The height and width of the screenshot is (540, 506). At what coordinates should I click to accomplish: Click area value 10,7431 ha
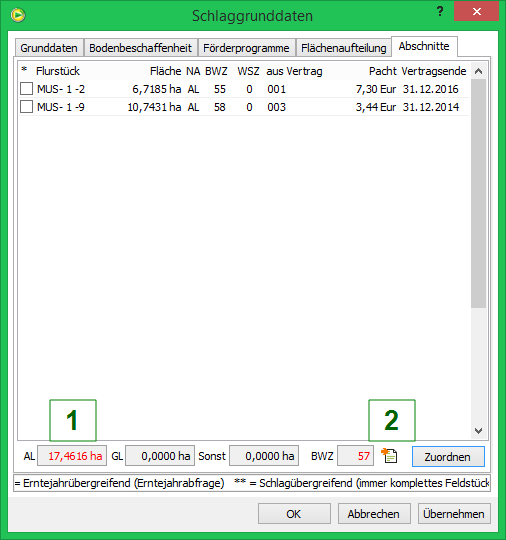click(154, 107)
